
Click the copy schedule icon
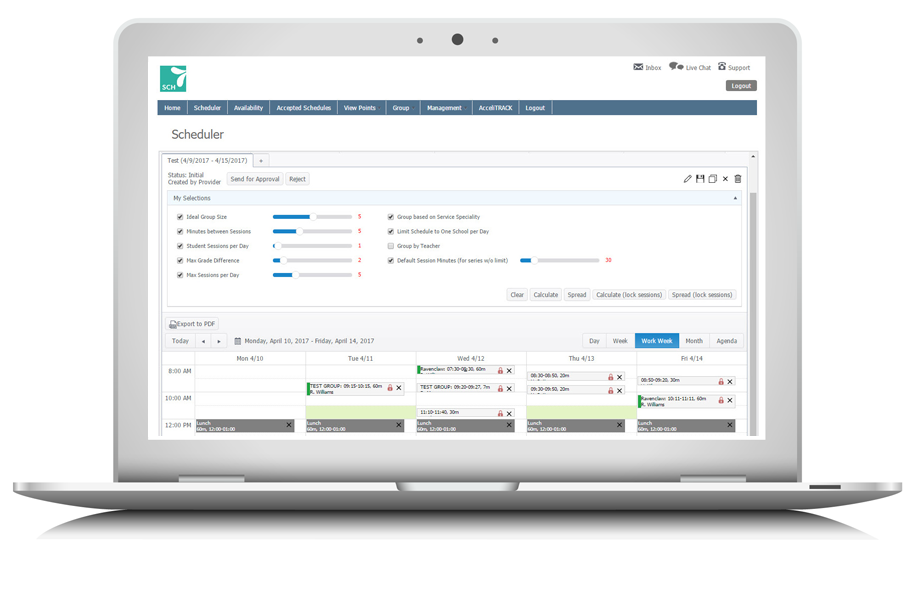(713, 179)
